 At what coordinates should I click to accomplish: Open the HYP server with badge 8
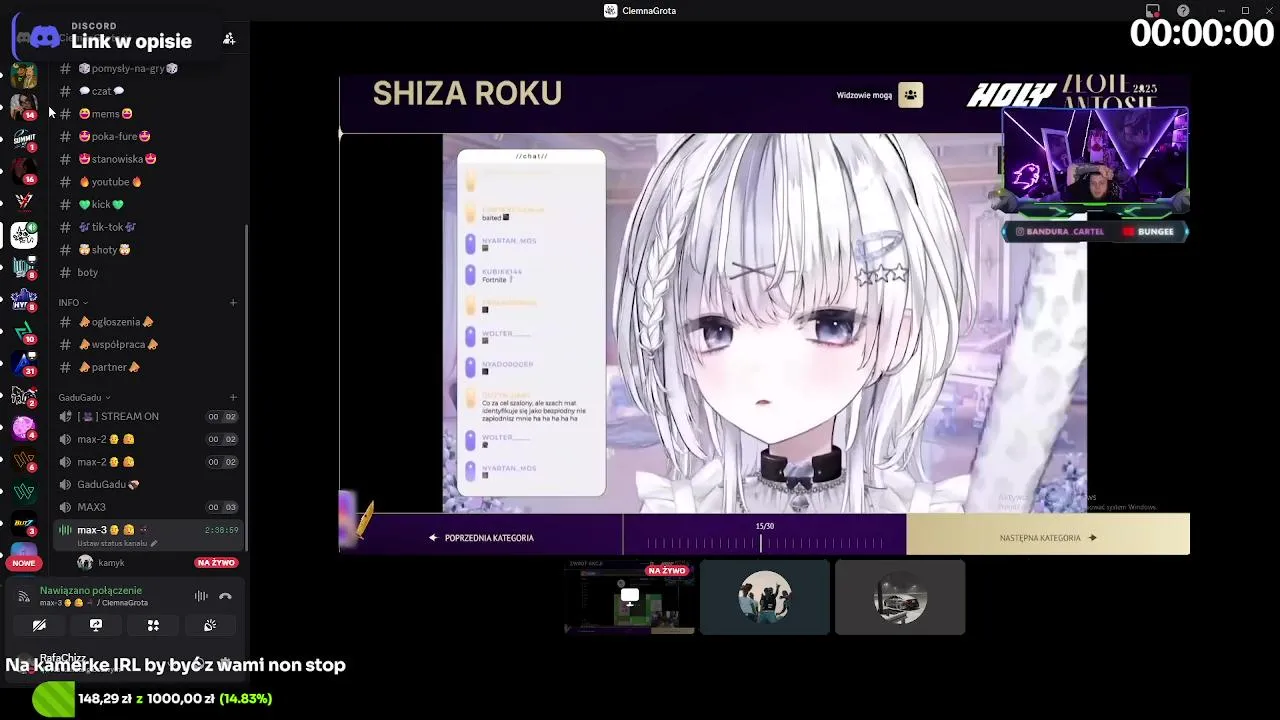tap(24, 299)
